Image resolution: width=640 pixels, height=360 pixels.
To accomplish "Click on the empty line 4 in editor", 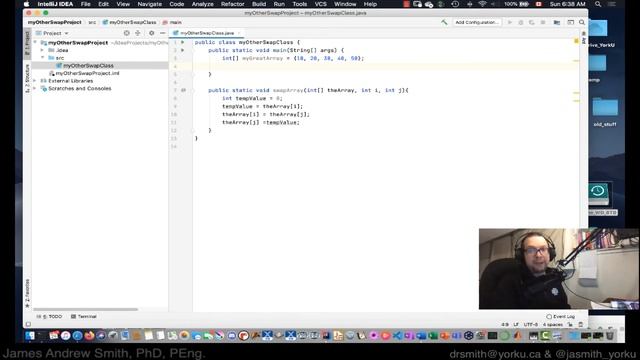I will tap(385, 66).
